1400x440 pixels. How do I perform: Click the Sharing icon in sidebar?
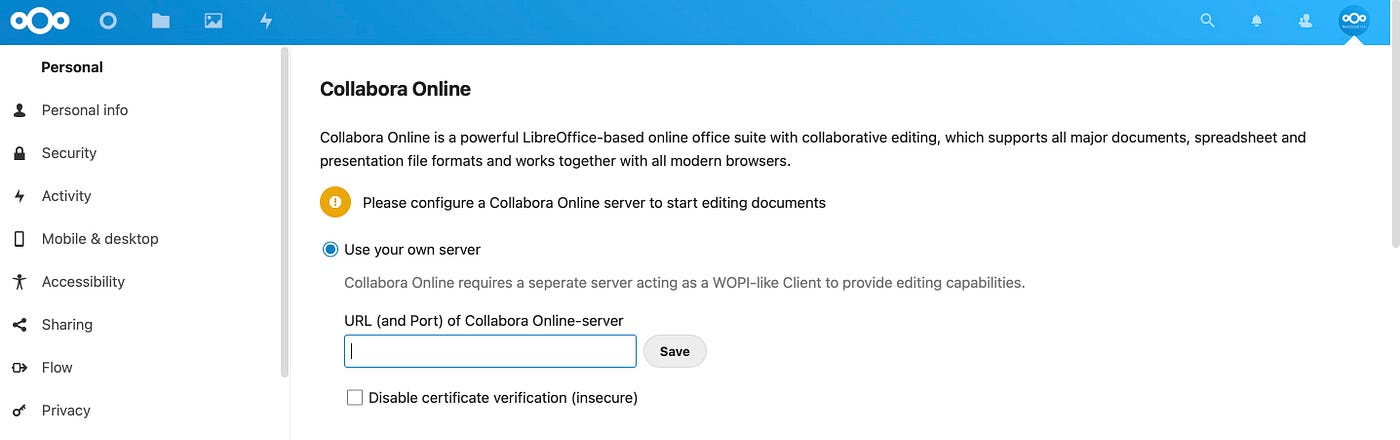pos(19,325)
